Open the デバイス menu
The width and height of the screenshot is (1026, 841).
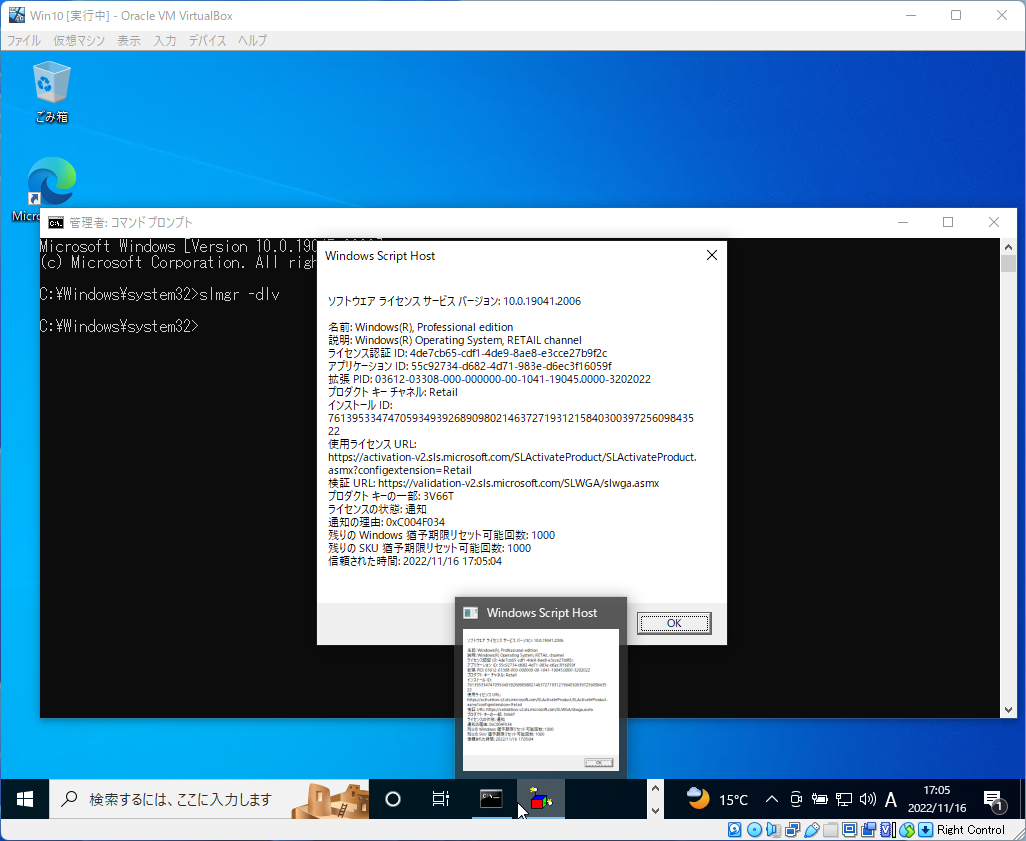207,41
